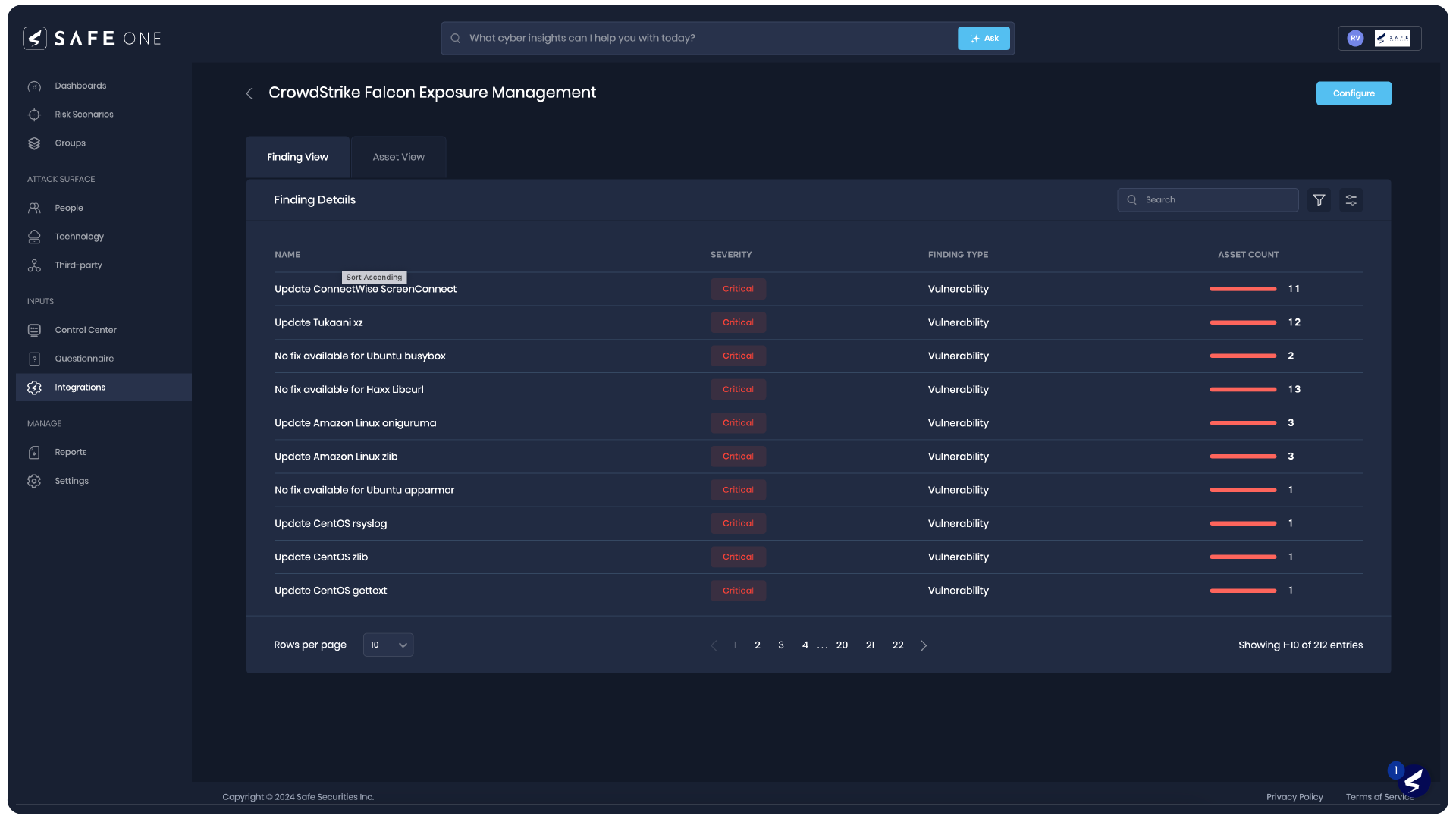Image resolution: width=1456 pixels, height=819 pixels.
Task: Select the Settings gear in the sidebar
Action: tap(34, 480)
